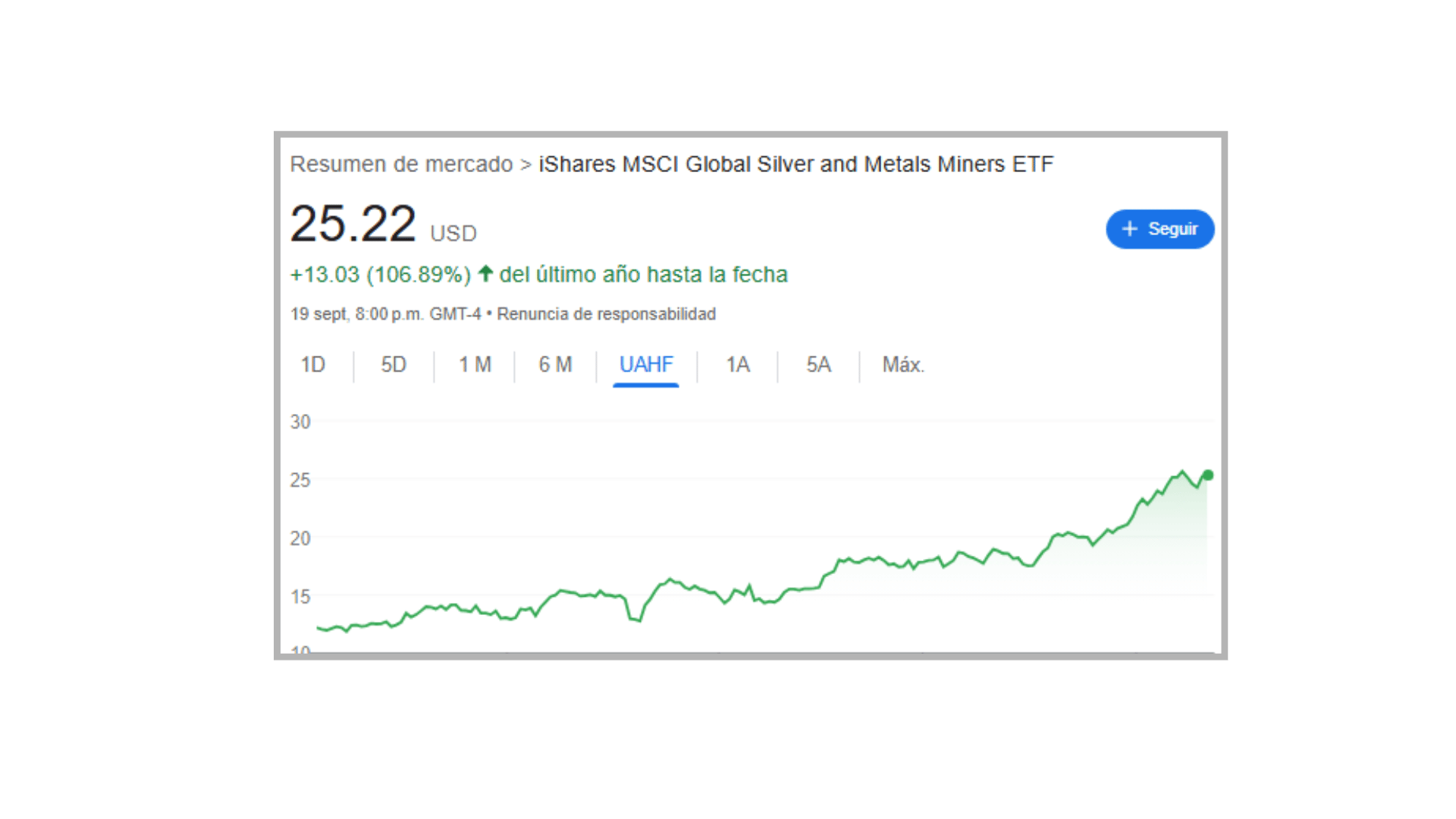Click the 25.22 price value

(353, 224)
